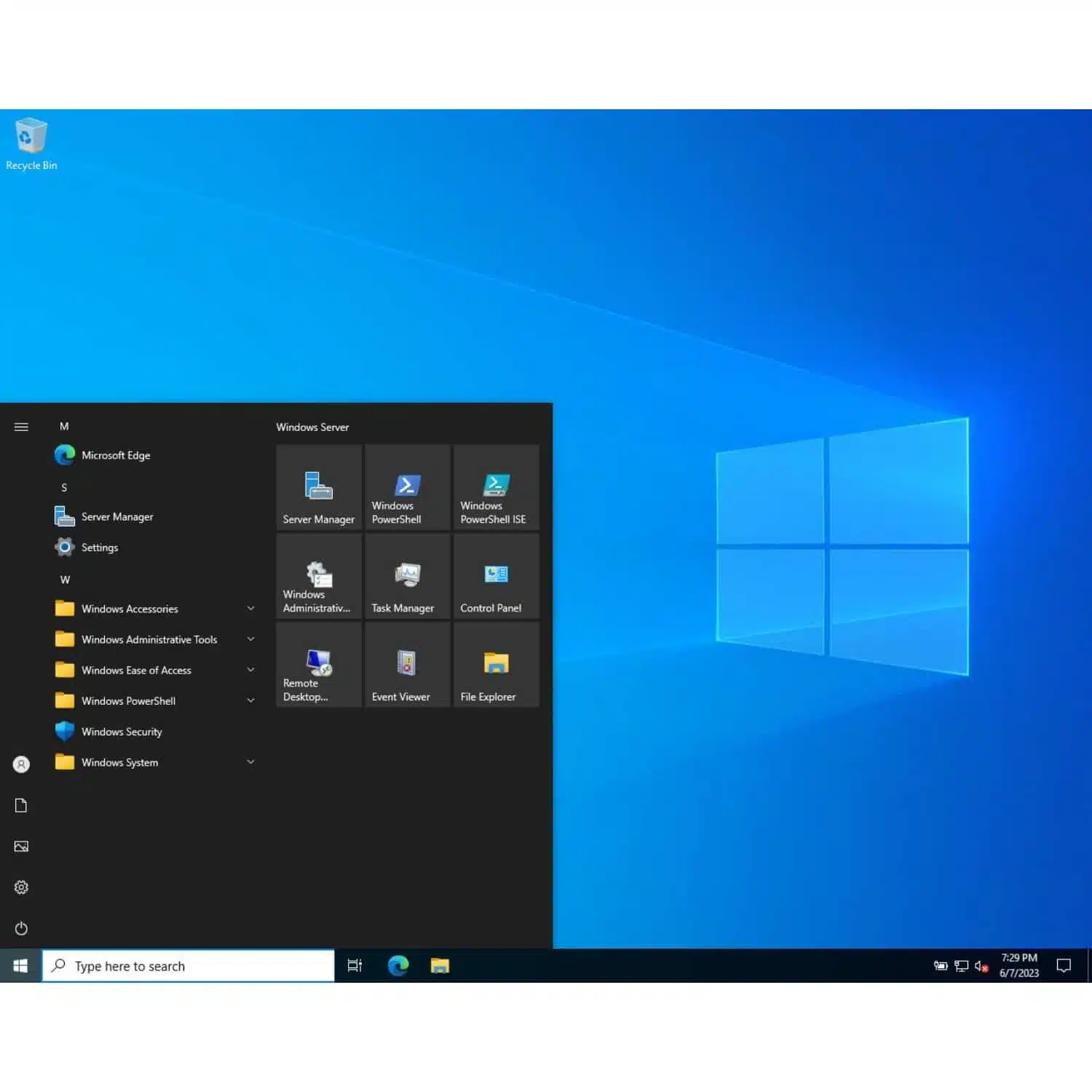1092x1092 pixels.
Task: Open the Windows Administrative Tools folder entry
Action: click(x=156, y=639)
